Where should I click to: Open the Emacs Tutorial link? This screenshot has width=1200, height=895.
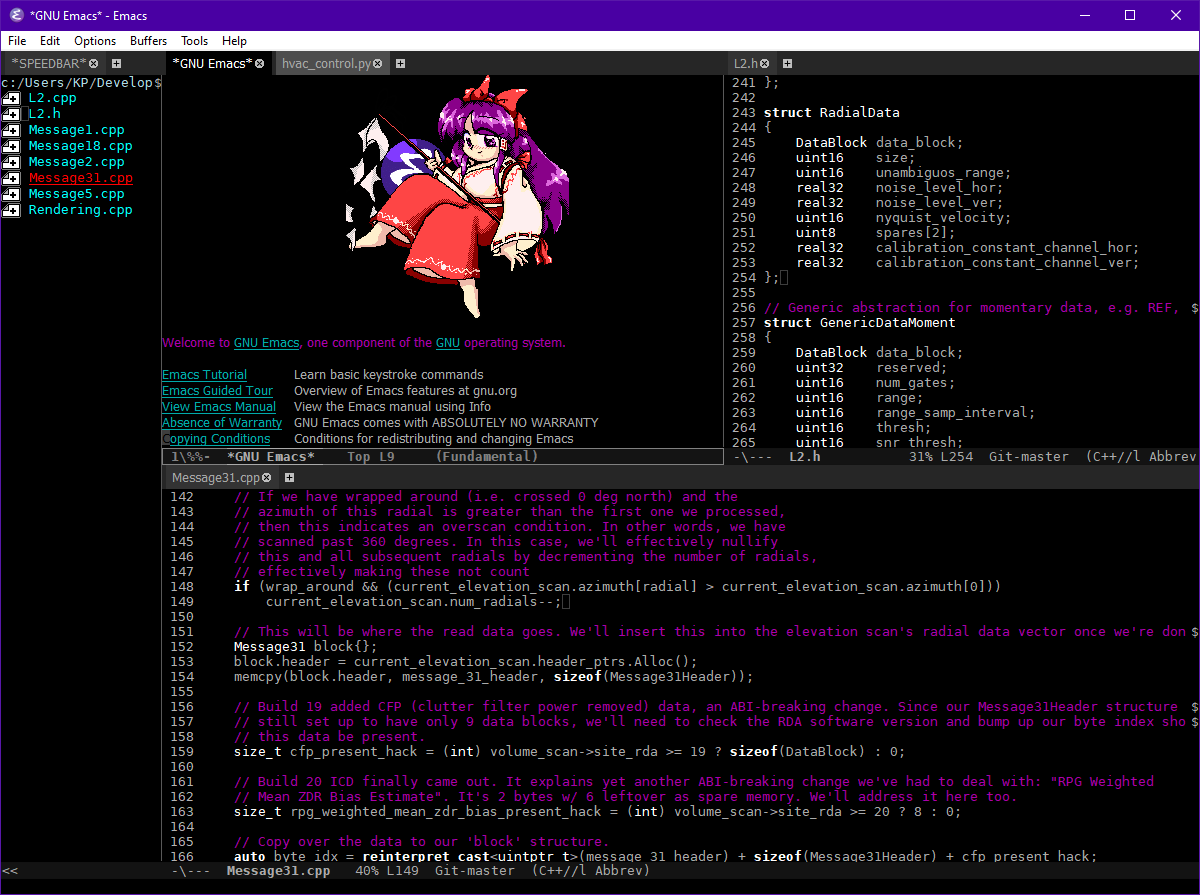(x=203, y=374)
